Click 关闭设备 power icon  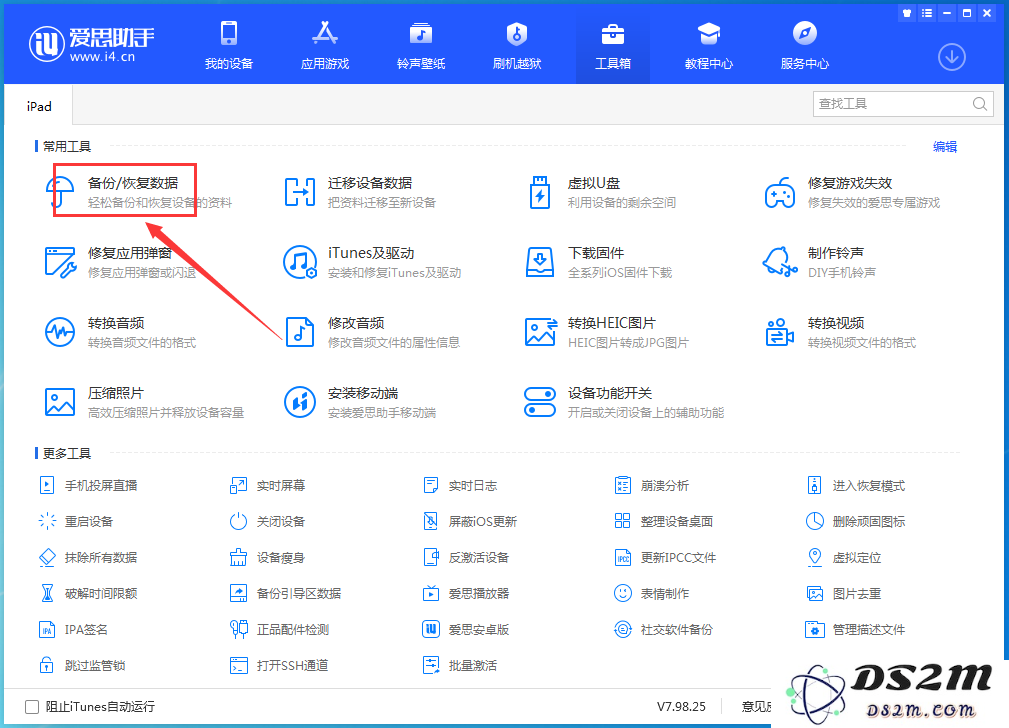(238, 521)
